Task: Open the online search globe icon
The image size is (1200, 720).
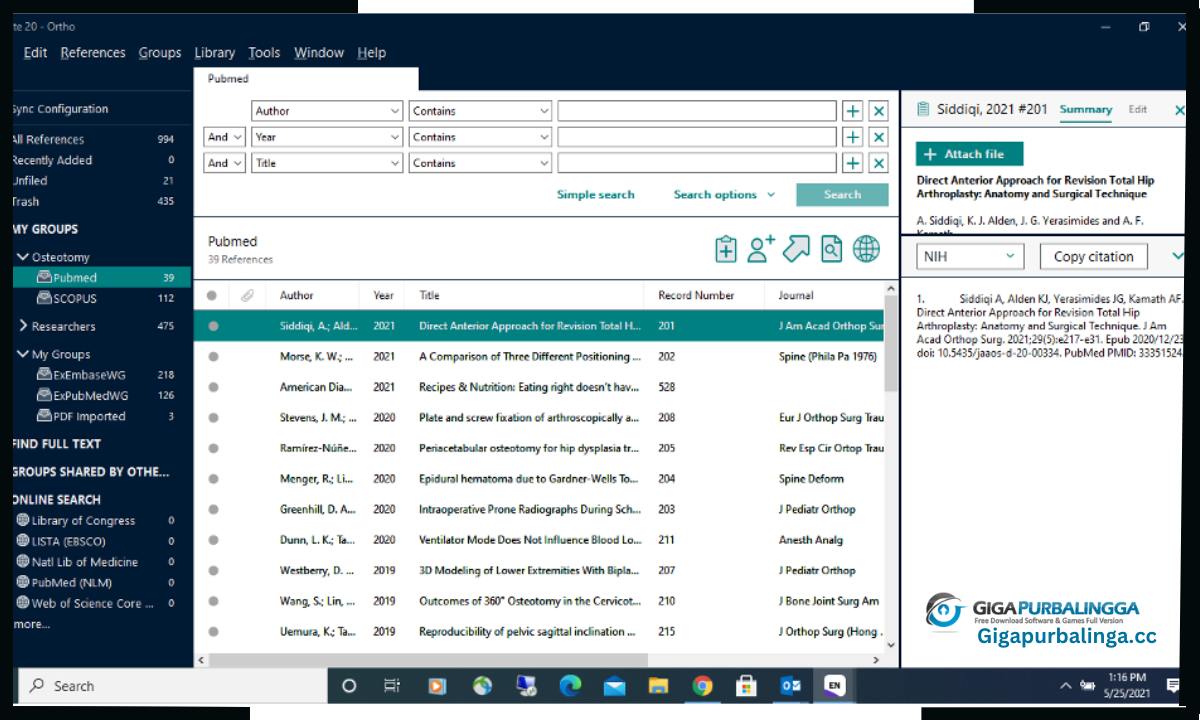Action: (x=866, y=249)
